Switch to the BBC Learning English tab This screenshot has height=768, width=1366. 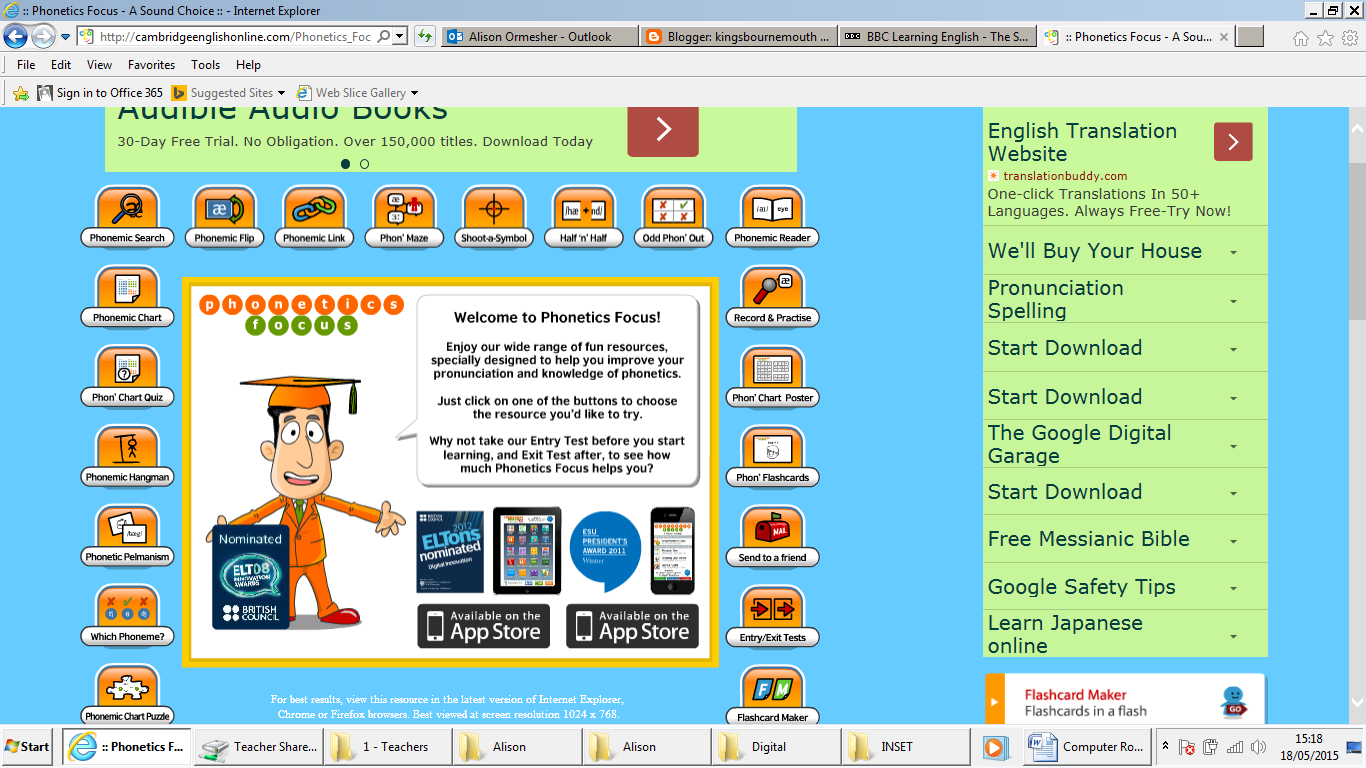click(x=937, y=37)
